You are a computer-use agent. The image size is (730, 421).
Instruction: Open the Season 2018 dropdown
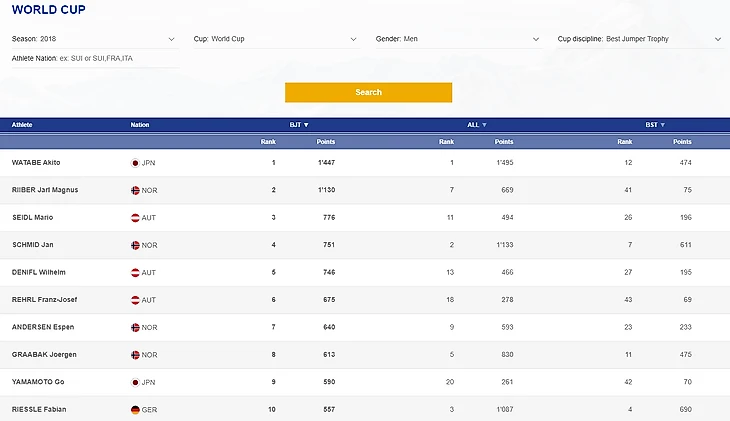click(x=93, y=39)
